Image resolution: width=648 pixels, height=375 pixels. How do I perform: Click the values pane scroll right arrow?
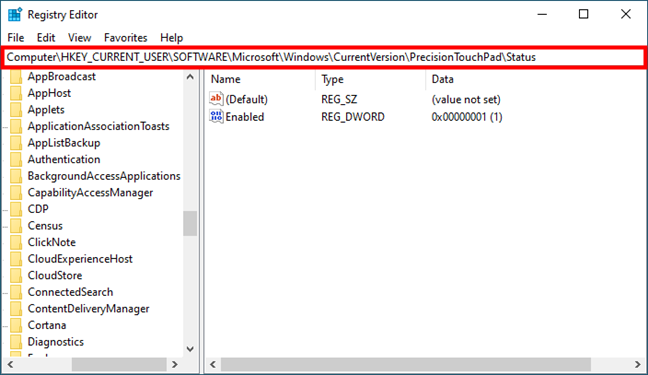coord(638,364)
